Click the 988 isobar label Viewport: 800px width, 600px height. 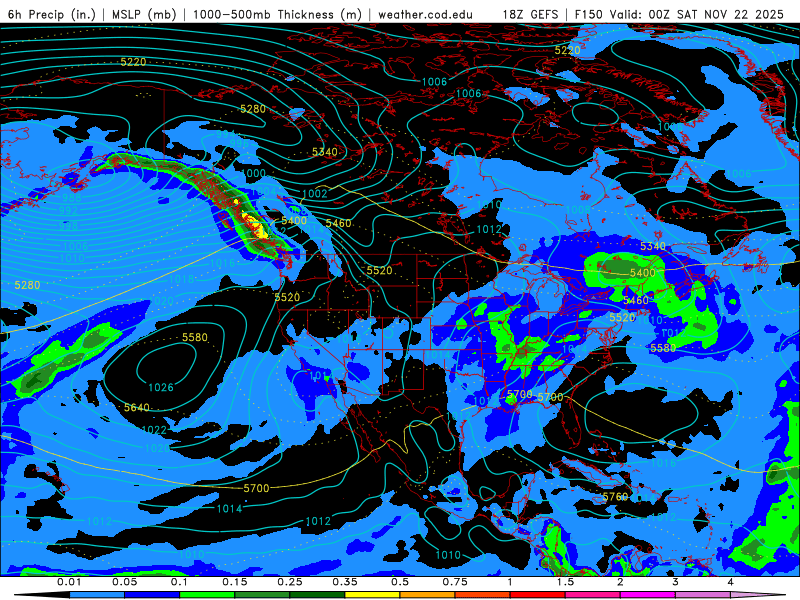click(72, 198)
